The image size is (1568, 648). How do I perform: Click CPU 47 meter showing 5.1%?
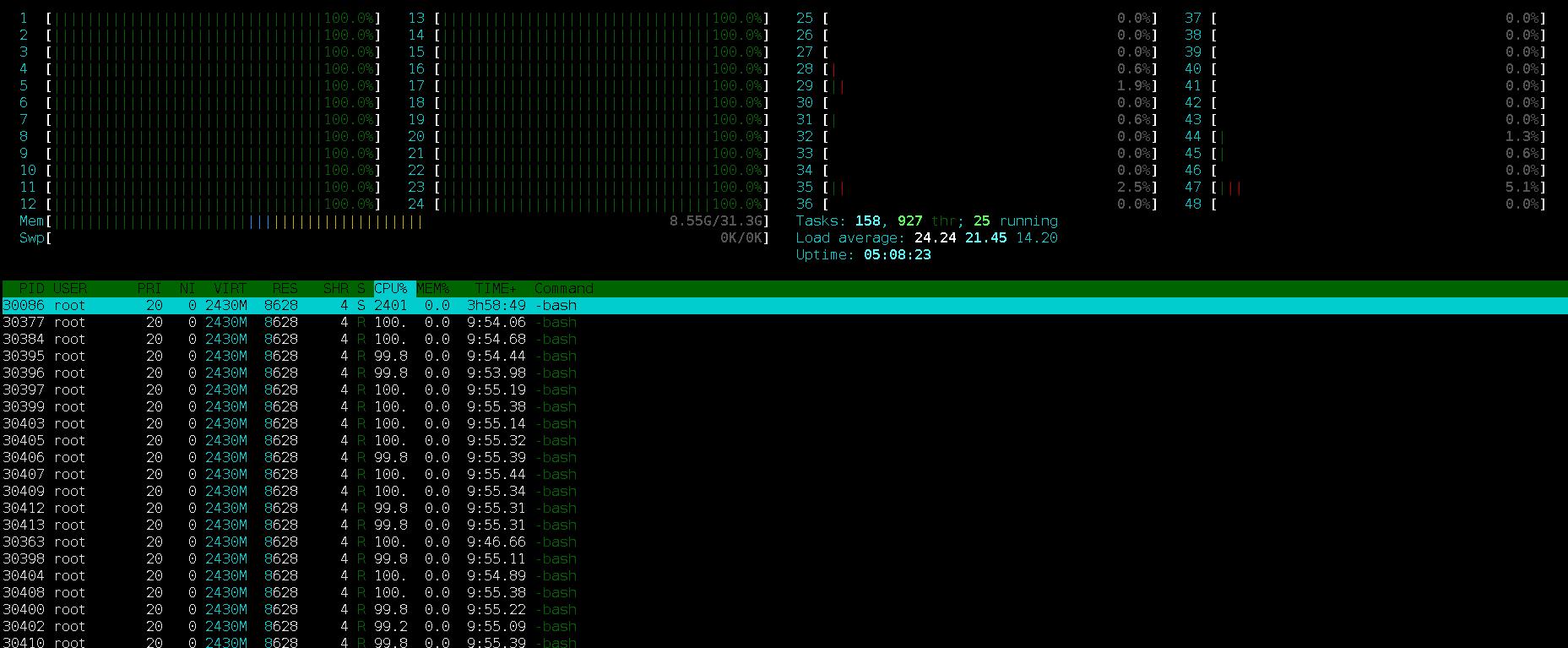point(1365,187)
